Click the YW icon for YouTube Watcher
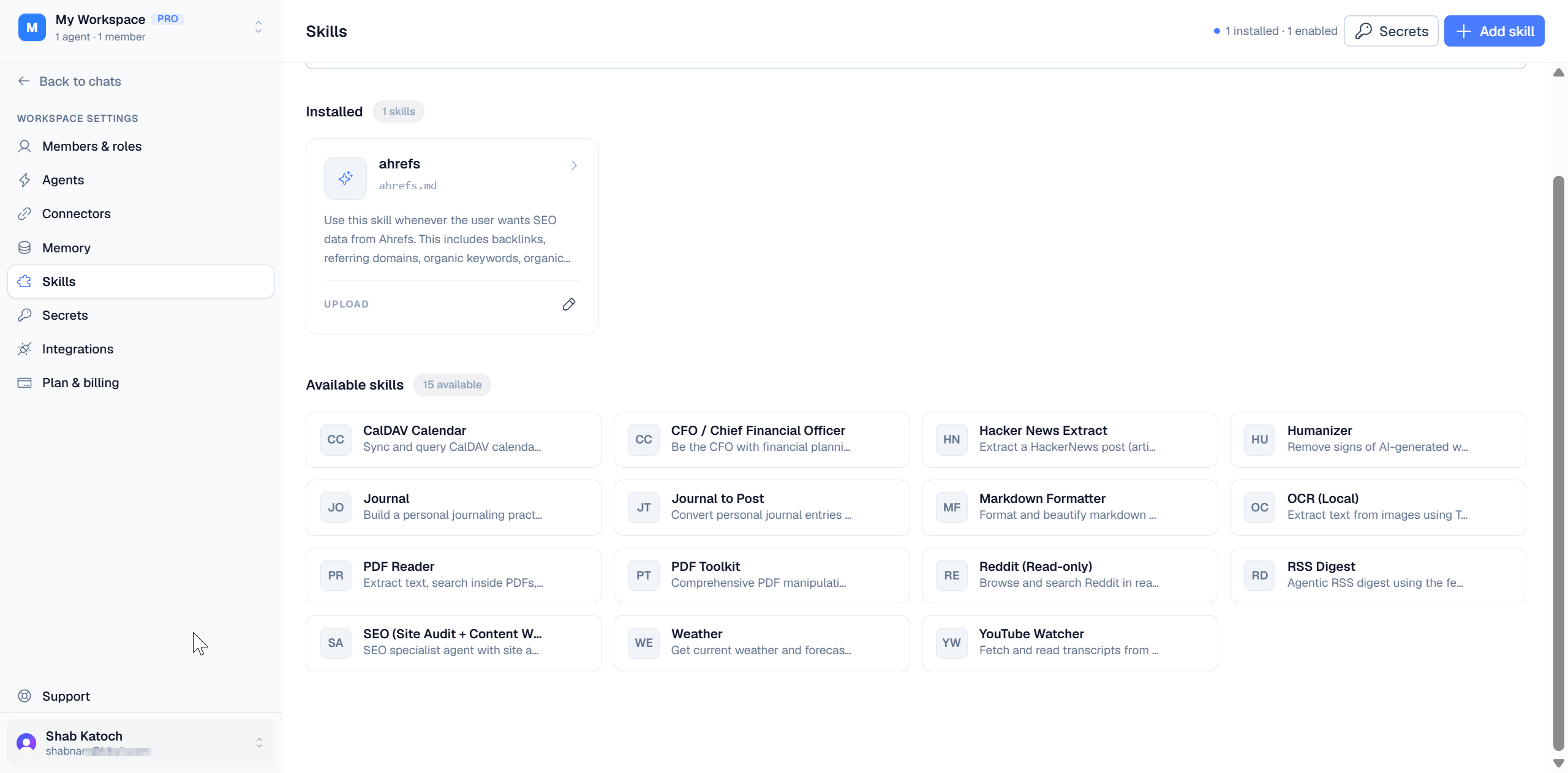This screenshot has height=773, width=1568. [952, 643]
